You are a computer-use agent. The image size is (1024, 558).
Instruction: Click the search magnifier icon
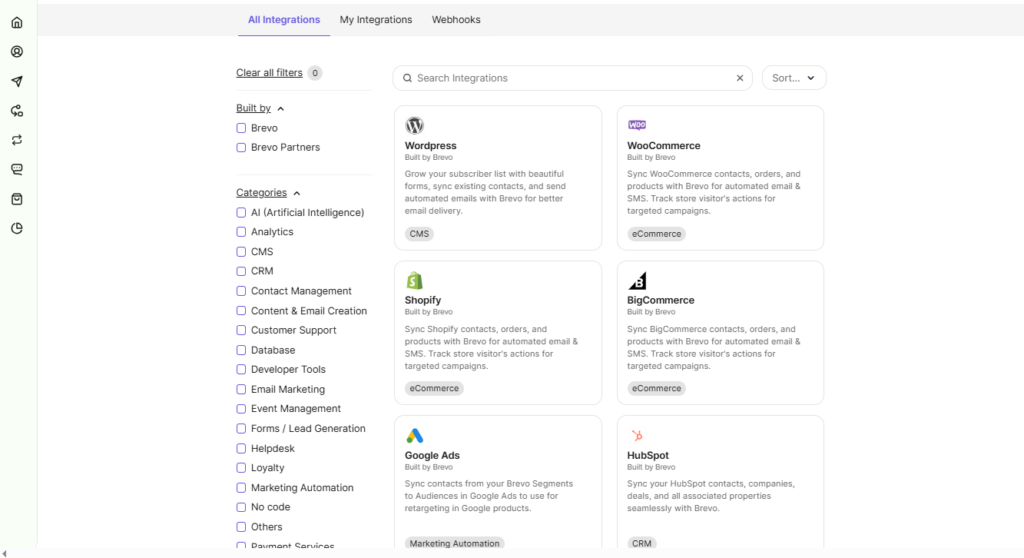[x=407, y=78]
